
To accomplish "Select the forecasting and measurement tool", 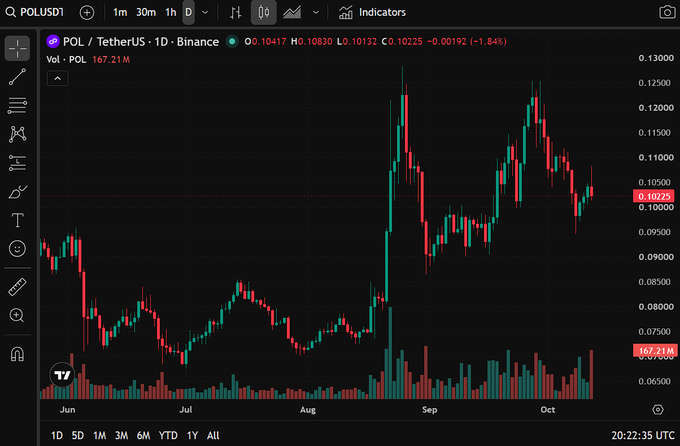I will pos(17,163).
